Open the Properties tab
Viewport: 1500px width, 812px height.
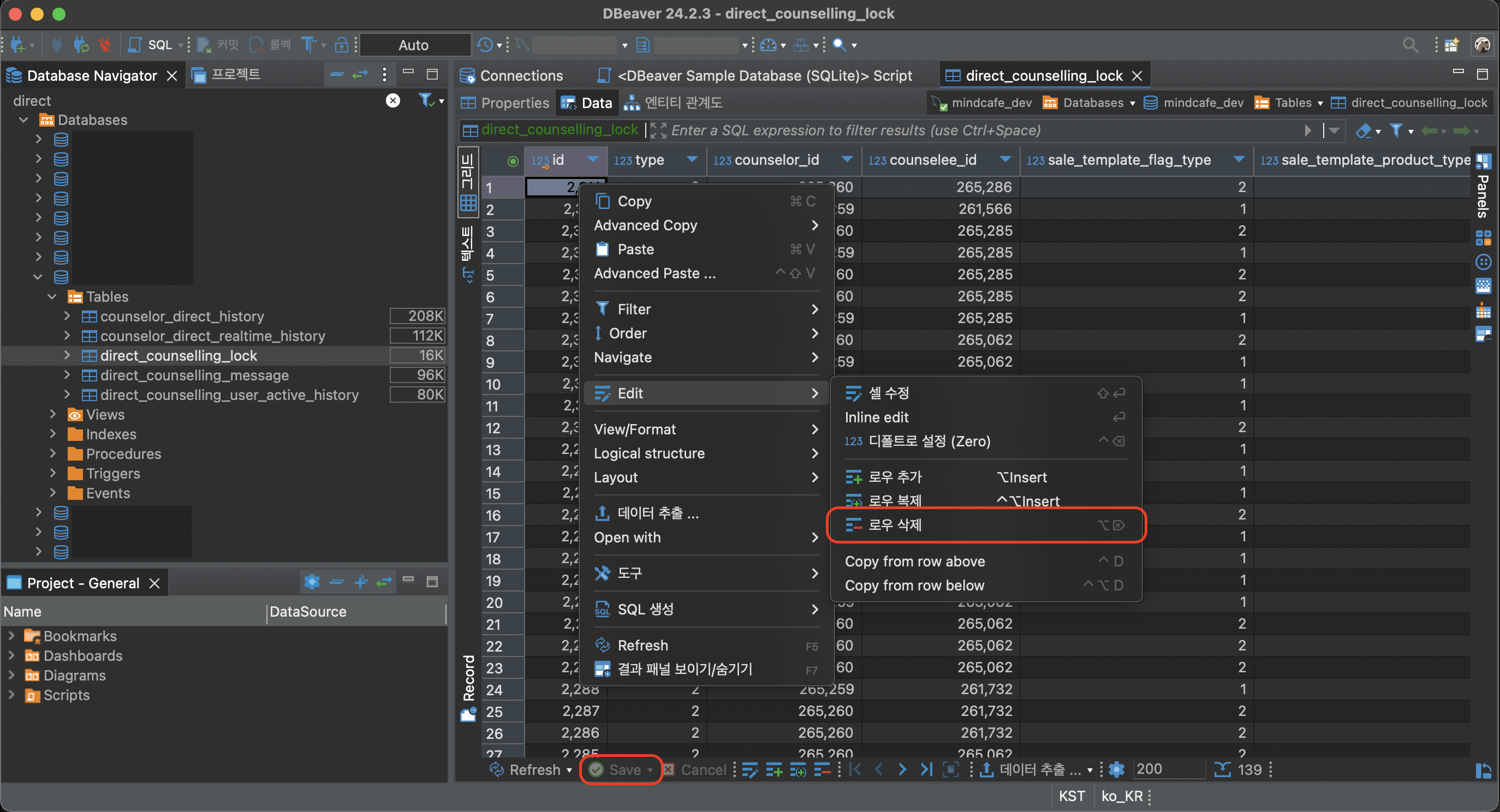505,103
